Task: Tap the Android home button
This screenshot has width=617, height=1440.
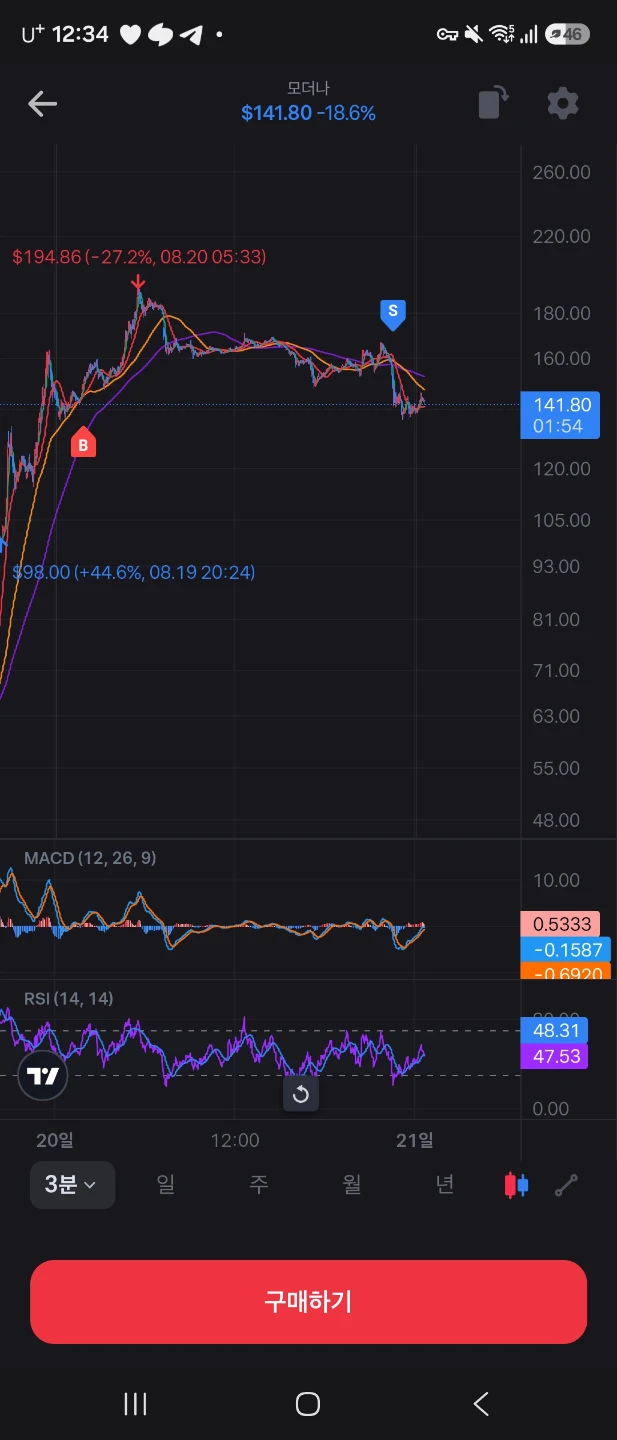Action: tap(308, 1404)
